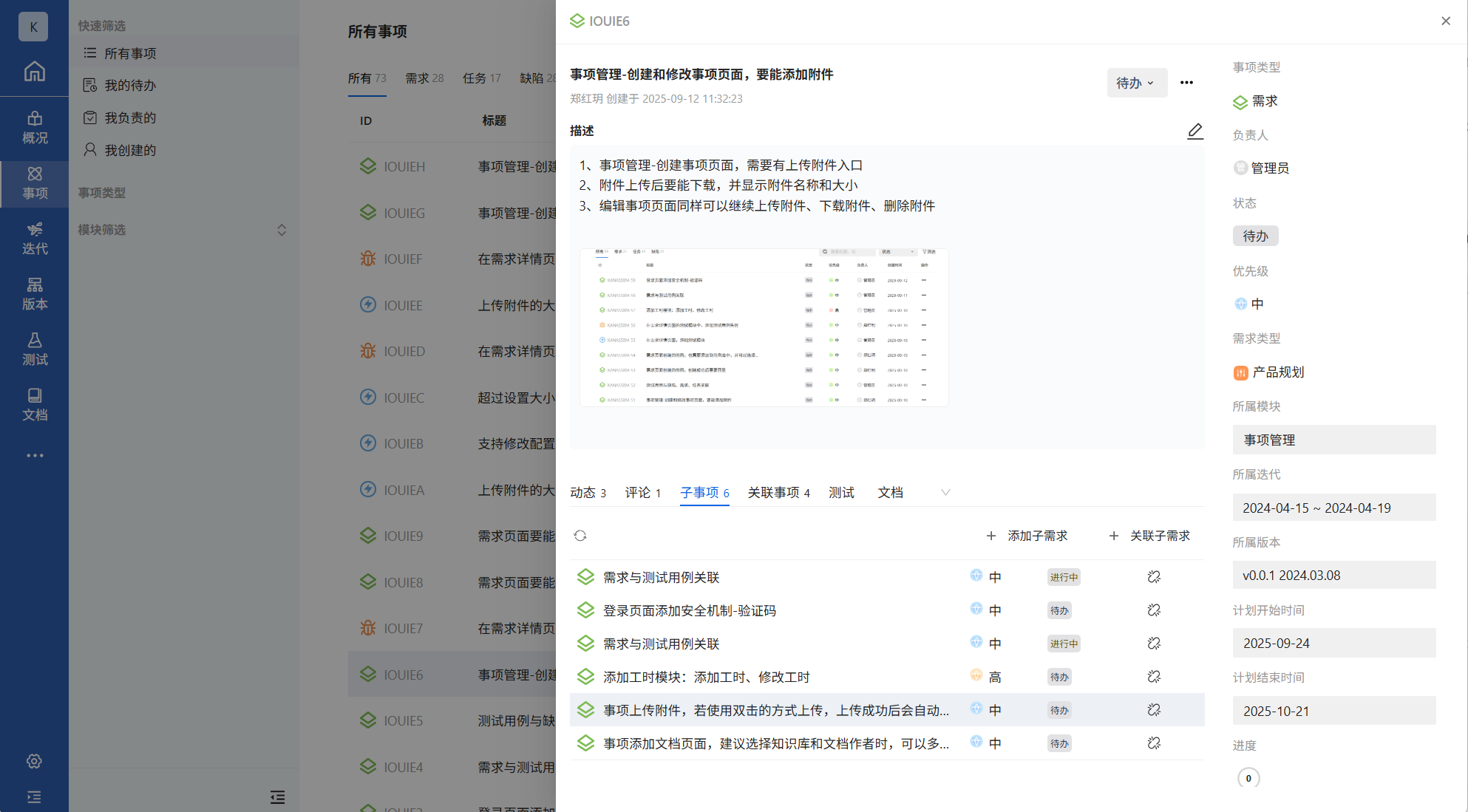Image resolution: width=1468 pixels, height=812 pixels.
Task: Unlink the first 需求与测试用例关联 sub-item
Action: coord(1153,577)
